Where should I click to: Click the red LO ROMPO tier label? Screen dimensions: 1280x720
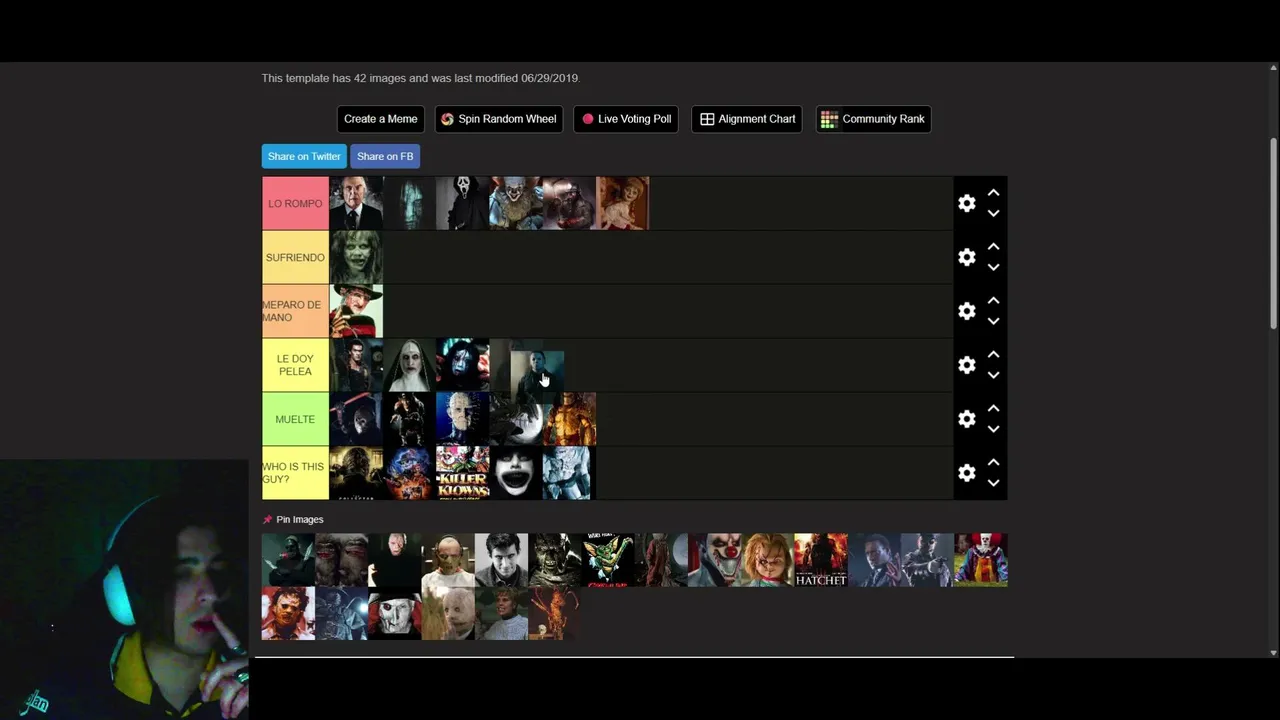point(295,203)
